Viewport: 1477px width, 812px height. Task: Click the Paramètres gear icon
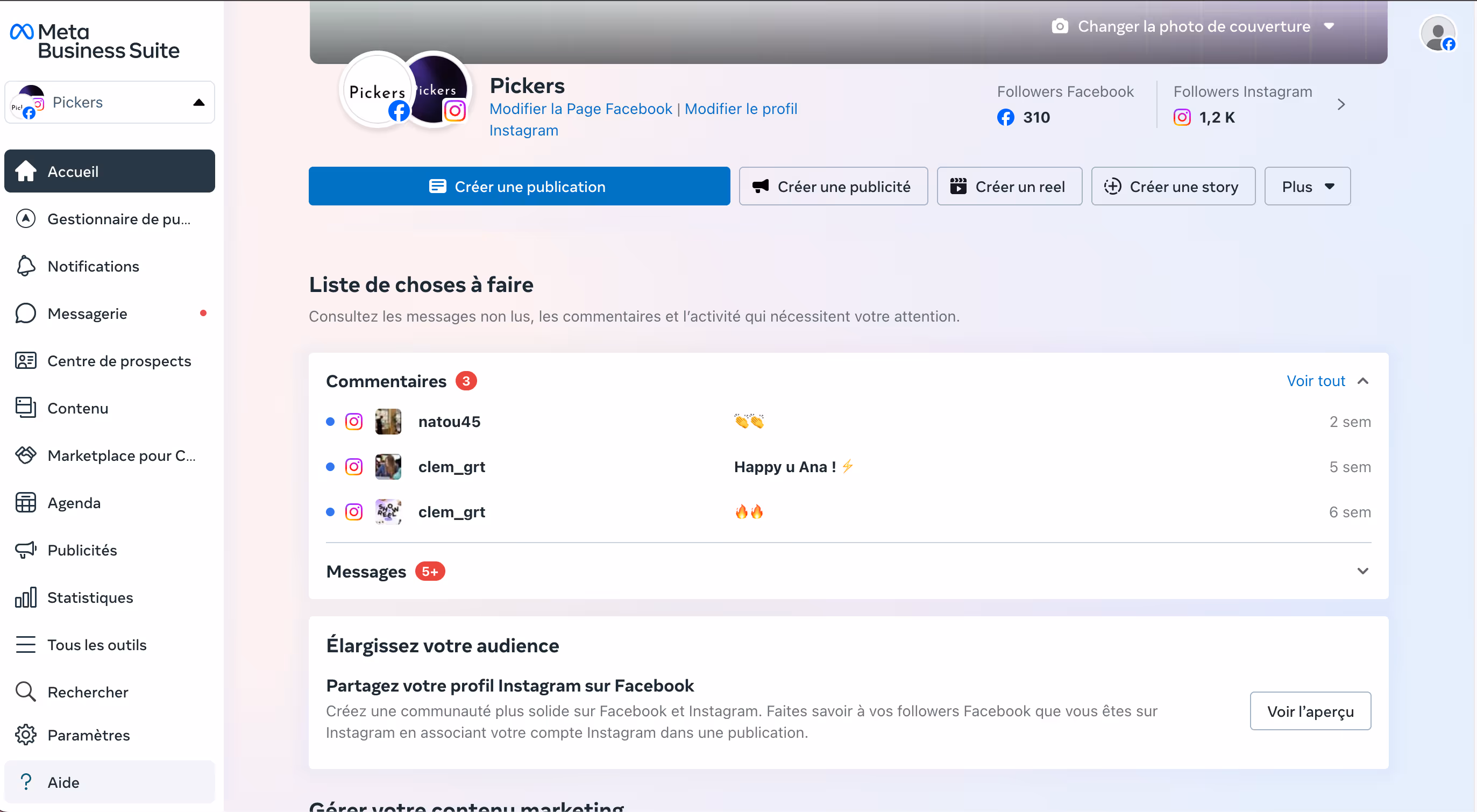(x=26, y=735)
